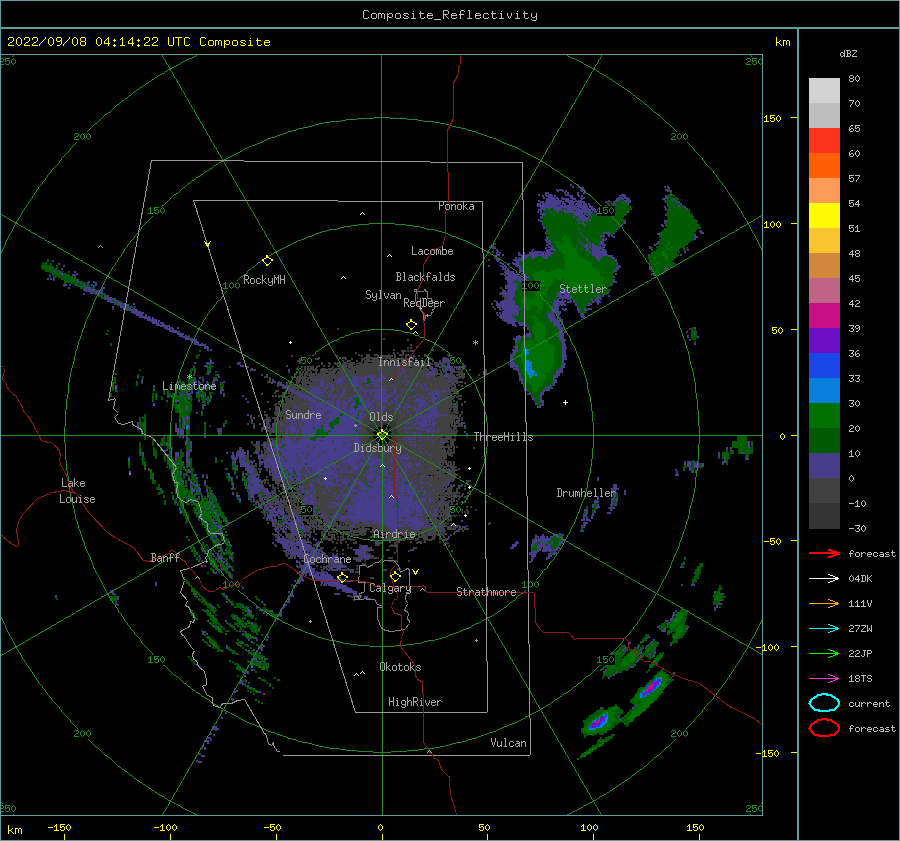
Task: Click the Stettler label on the map
Action: [x=583, y=289]
